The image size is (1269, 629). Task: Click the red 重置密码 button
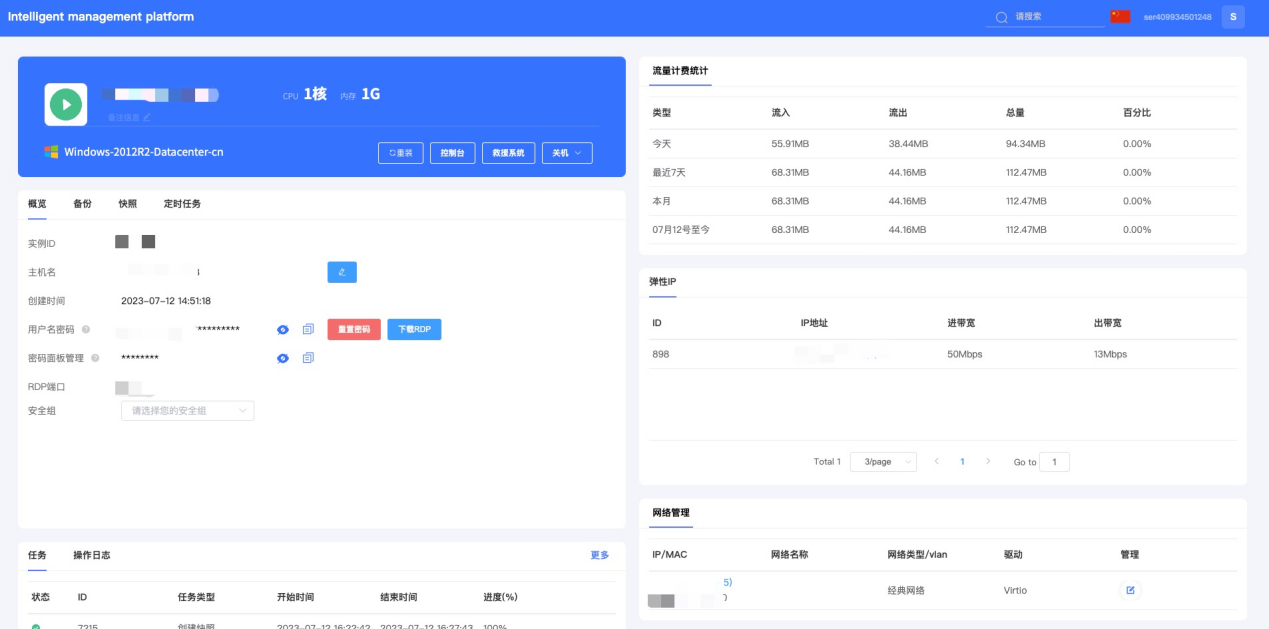(x=354, y=329)
